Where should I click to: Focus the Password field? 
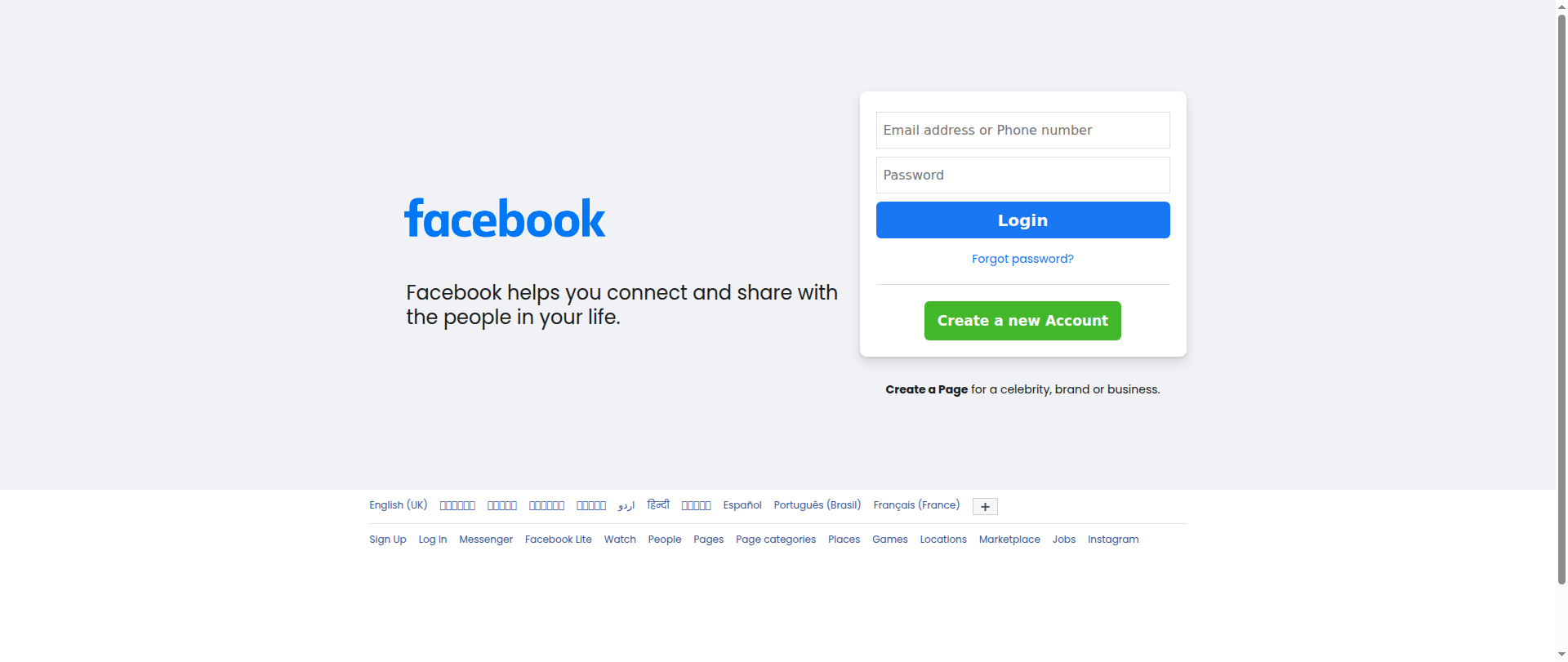(1022, 175)
